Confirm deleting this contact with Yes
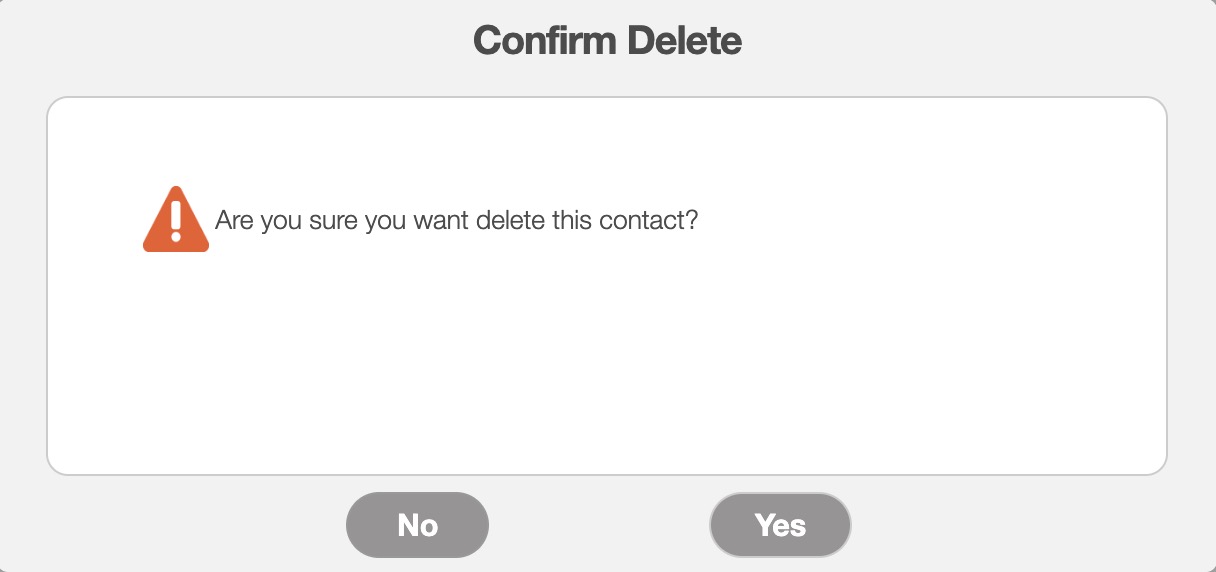This screenshot has width=1216, height=572. (x=780, y=525)
